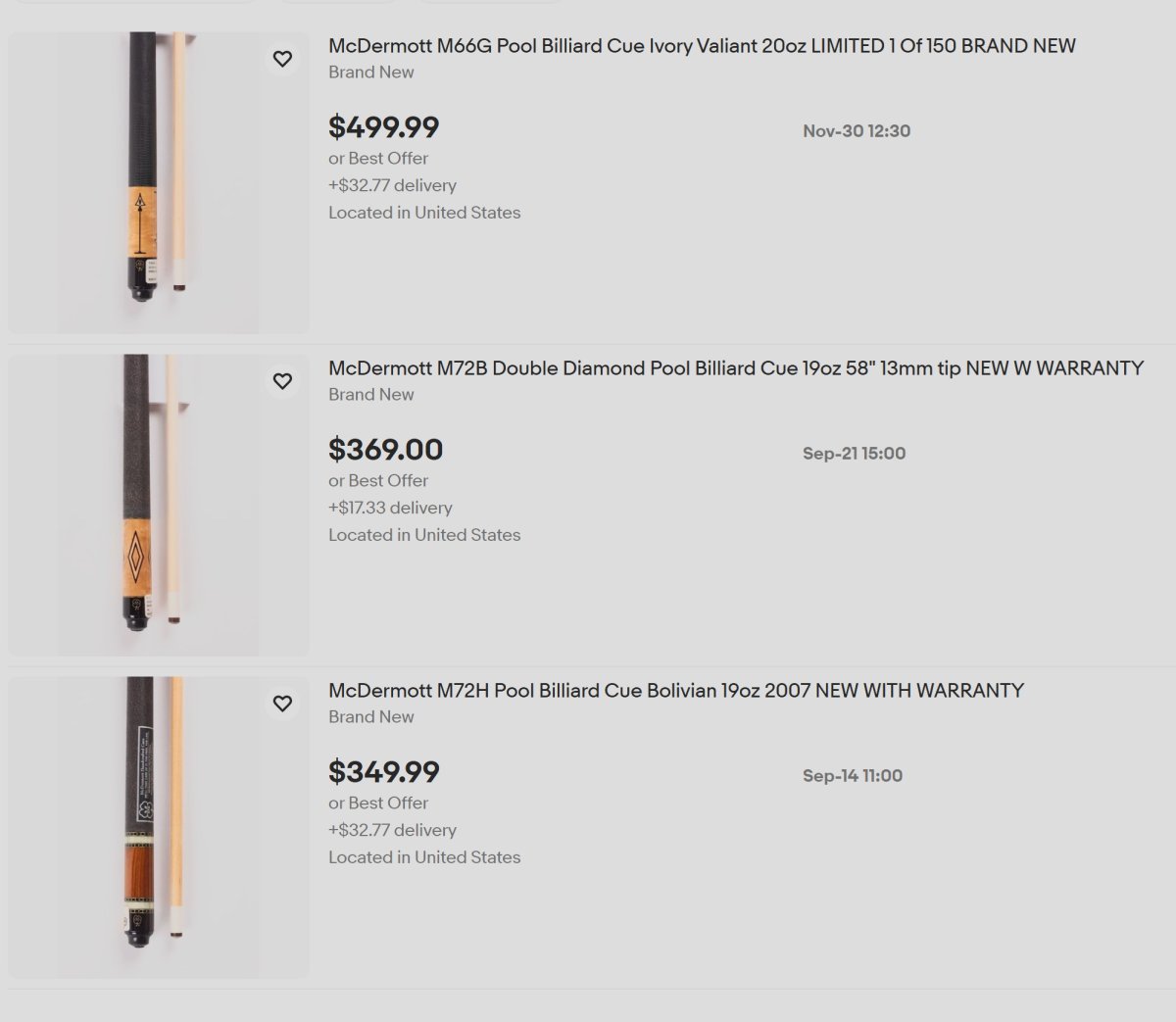Viewport: 1176px width, 1022px height.
Task: Click "or Best Offer" under $349.99
Action: tap(378, 803)
